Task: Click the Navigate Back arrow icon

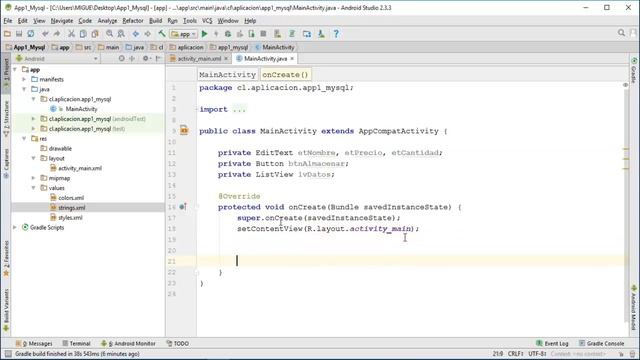Action: tap(136, 34)
